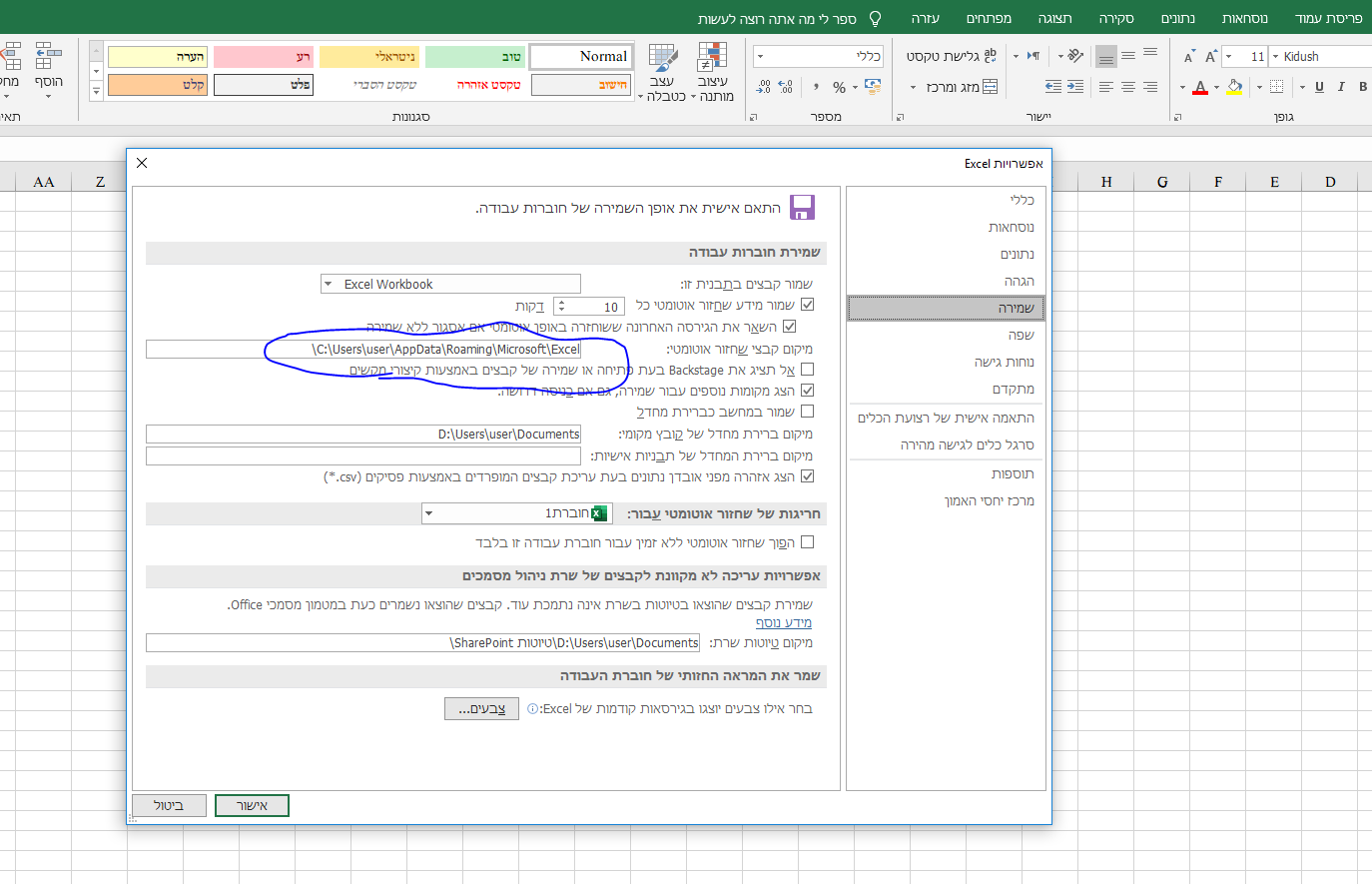
Task: Open the AutoRecover exceptions workbook dropdown (חוברת1)
Action: [x=517, y=513]
